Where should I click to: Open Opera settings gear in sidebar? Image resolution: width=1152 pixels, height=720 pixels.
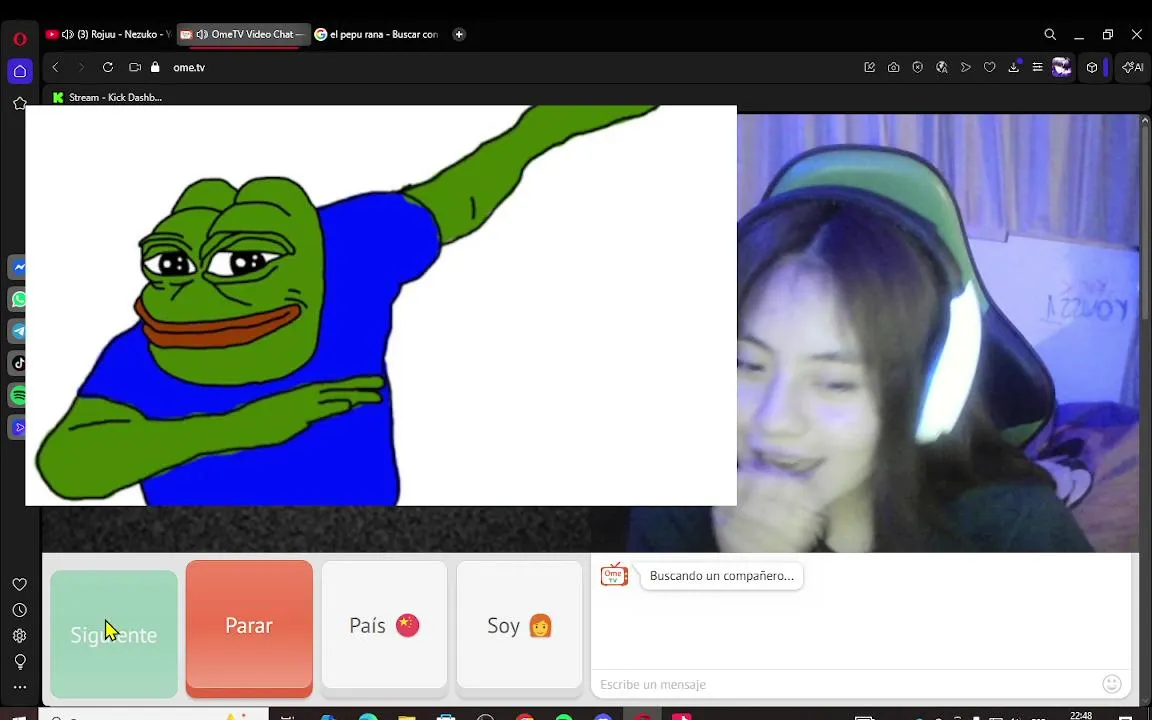coord(20,636)
